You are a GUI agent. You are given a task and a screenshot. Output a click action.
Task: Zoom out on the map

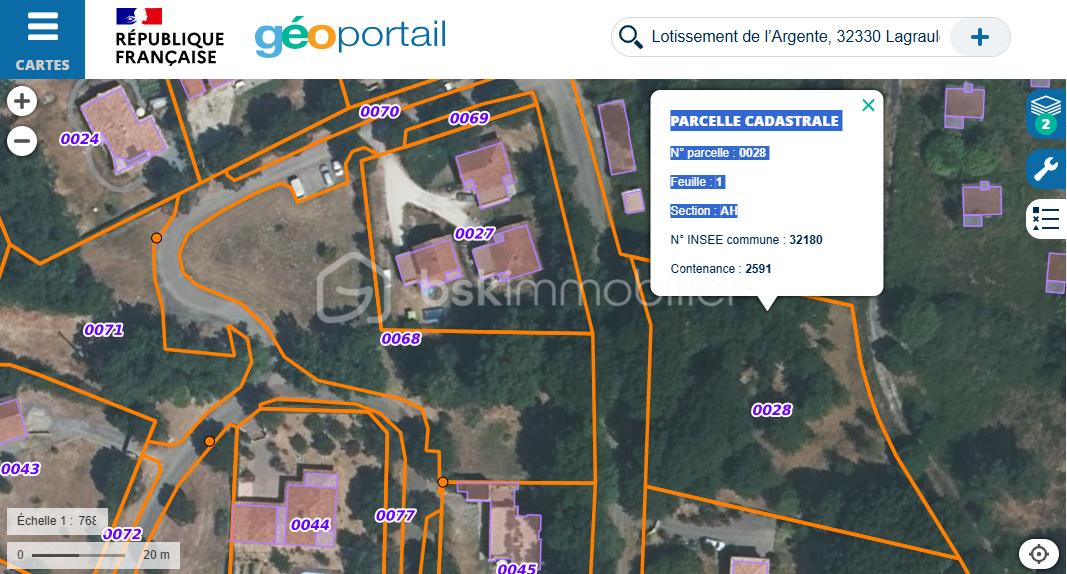click(x=22, y=141)
